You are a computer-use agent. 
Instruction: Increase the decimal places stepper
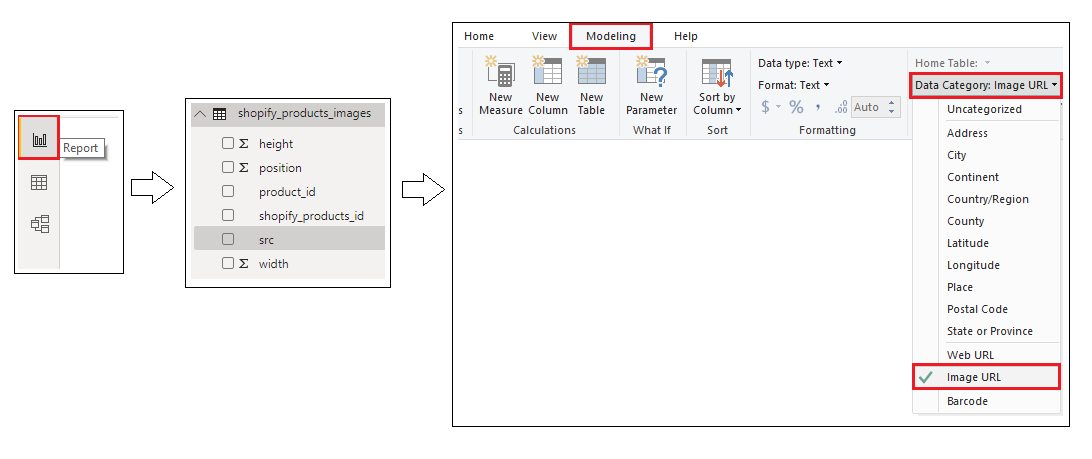tap(892, 102)
